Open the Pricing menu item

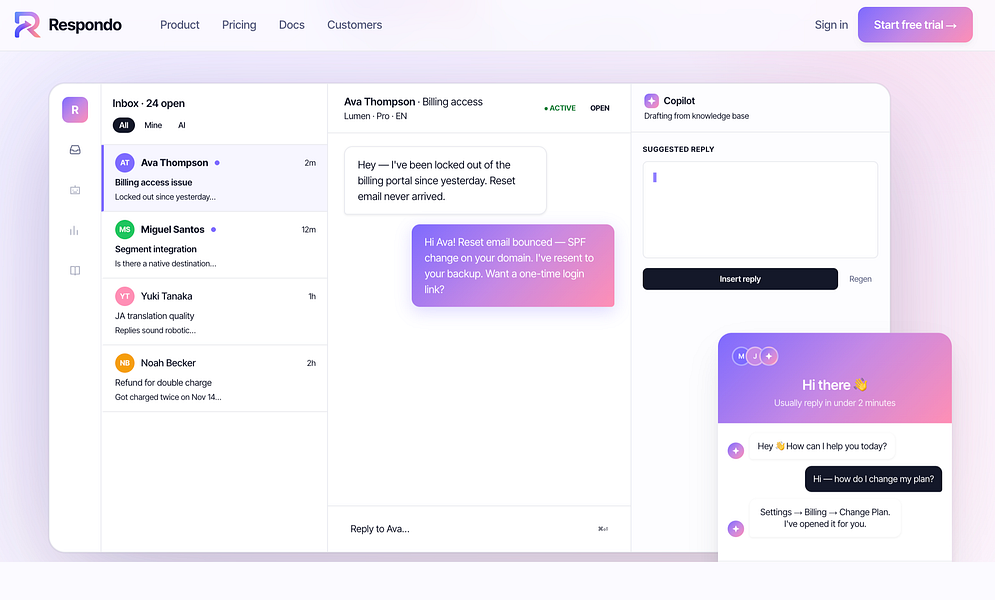pos(239,25)
